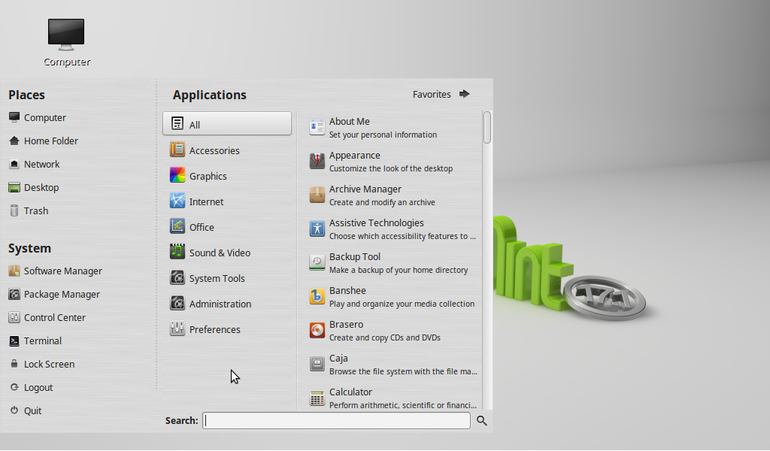Click the applications list scrollbar handle
Image resolution: width=770 pixels, height=451 pixels.
coord(487,127)
